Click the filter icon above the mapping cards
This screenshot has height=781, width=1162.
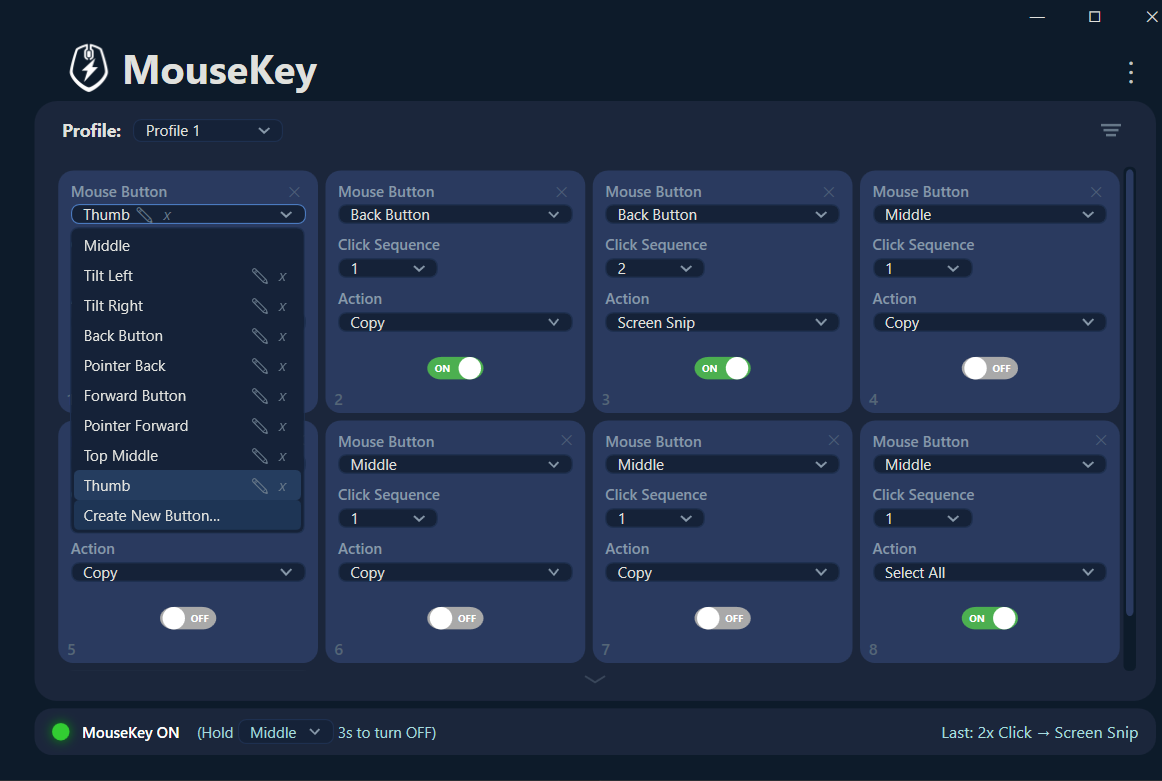[x=1110, y=130]
